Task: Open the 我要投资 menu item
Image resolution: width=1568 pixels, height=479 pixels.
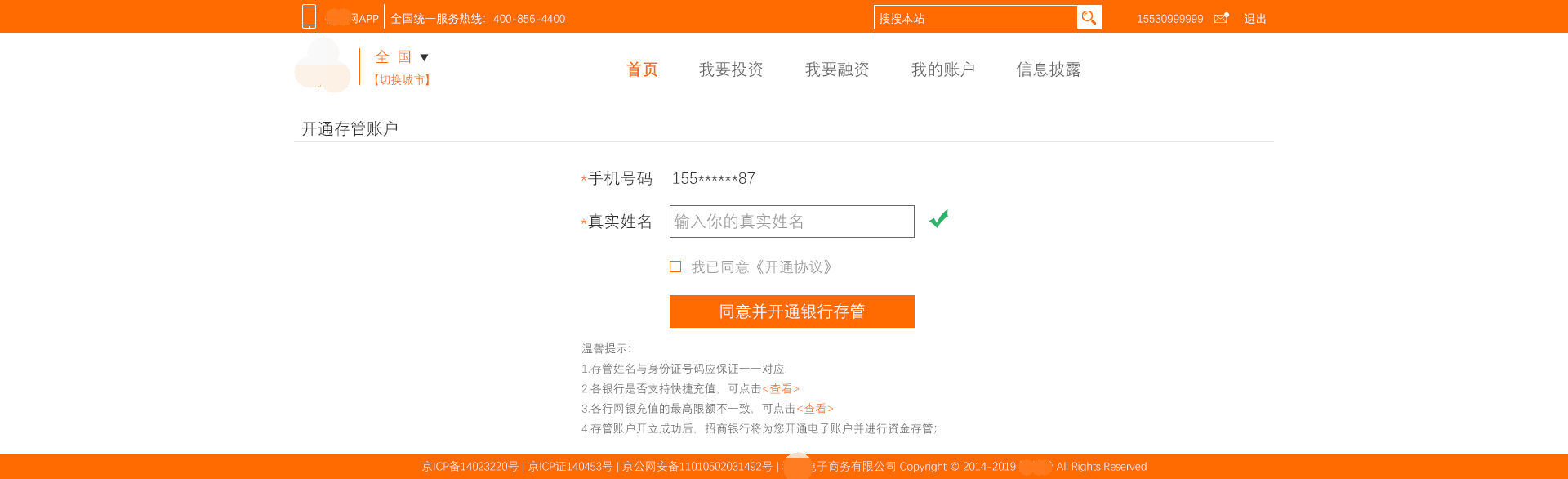Action: click(x=731, y=69)
